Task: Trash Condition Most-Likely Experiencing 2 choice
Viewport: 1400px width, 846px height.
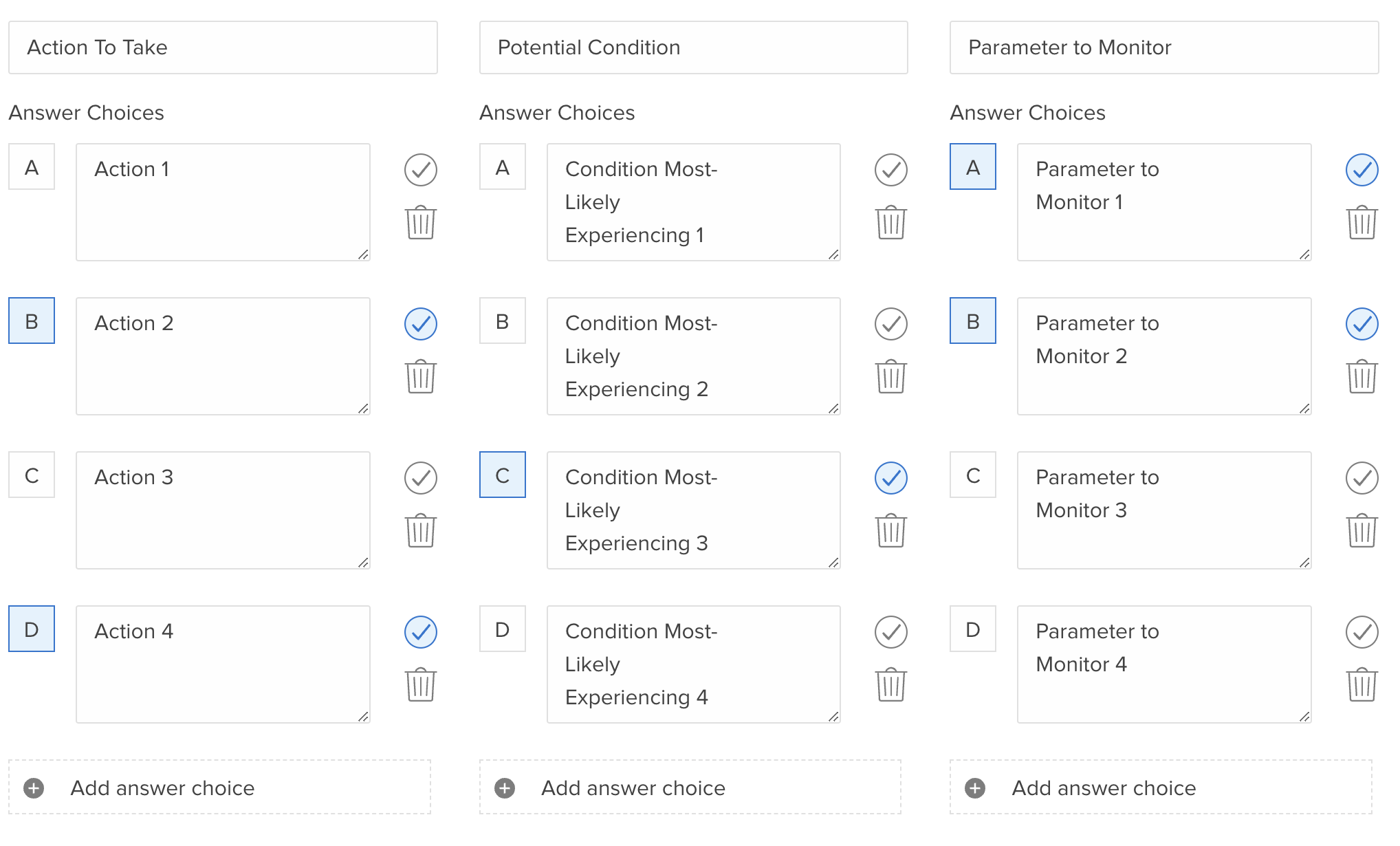Action: 891,376
